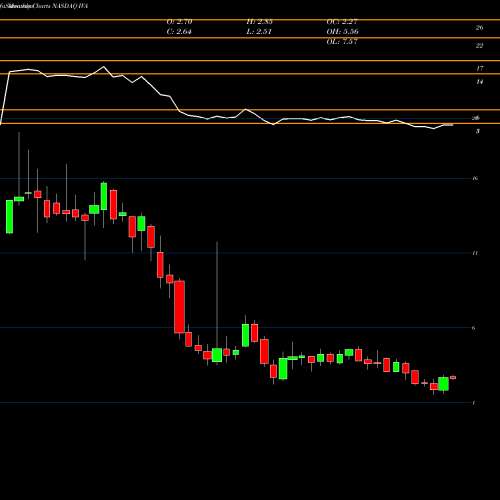
Task: Click the 16 price axis label
Action: tap(475, 179)
